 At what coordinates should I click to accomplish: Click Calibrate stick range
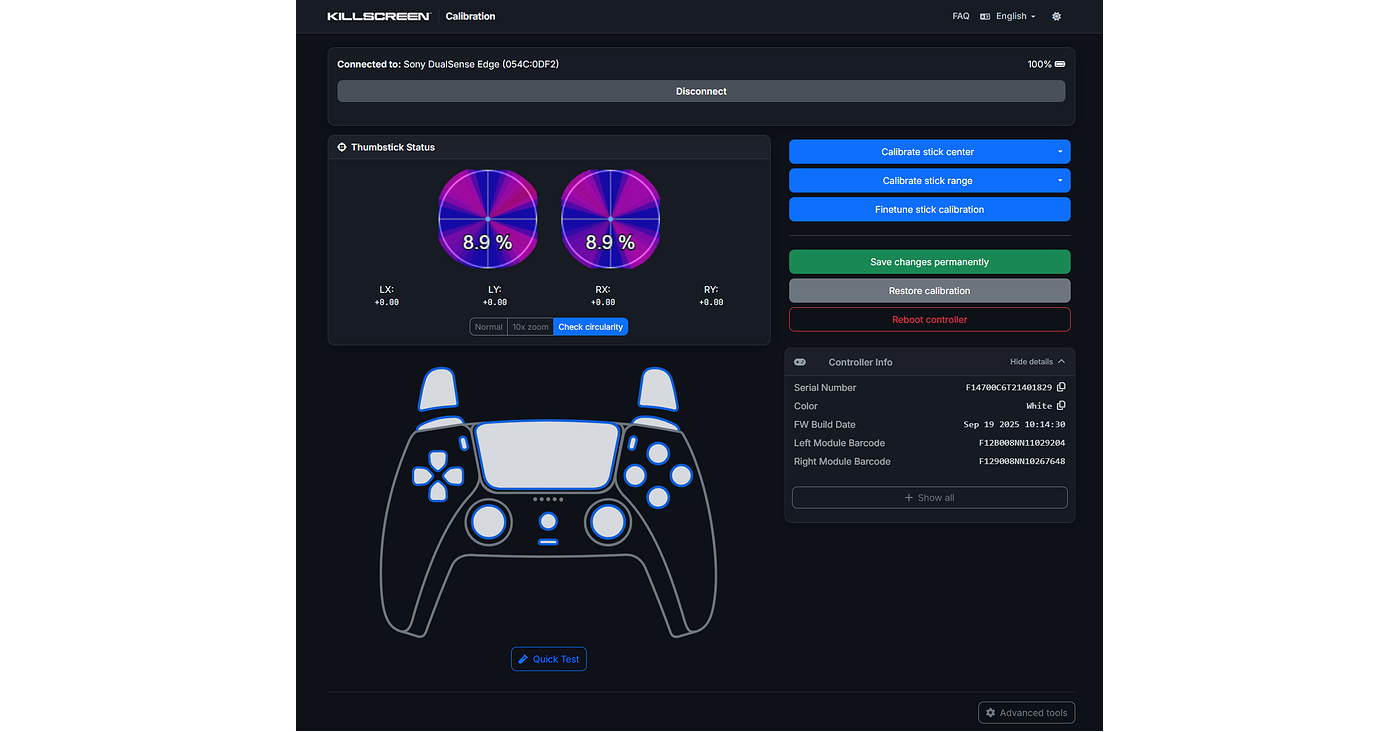coord(919,181)
